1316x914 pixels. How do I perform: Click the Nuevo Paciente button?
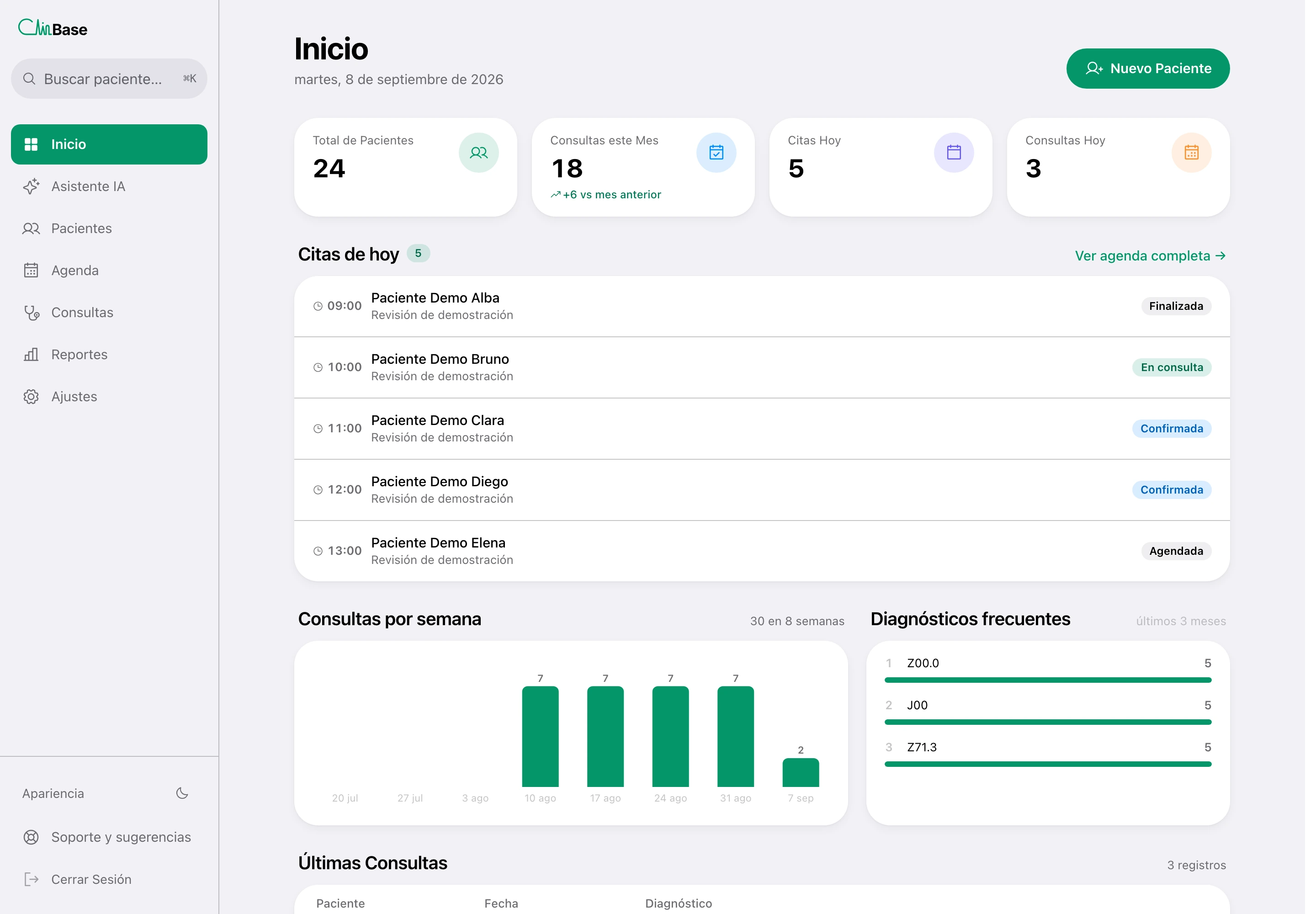pyautogui.click(x=1148, y=68)
